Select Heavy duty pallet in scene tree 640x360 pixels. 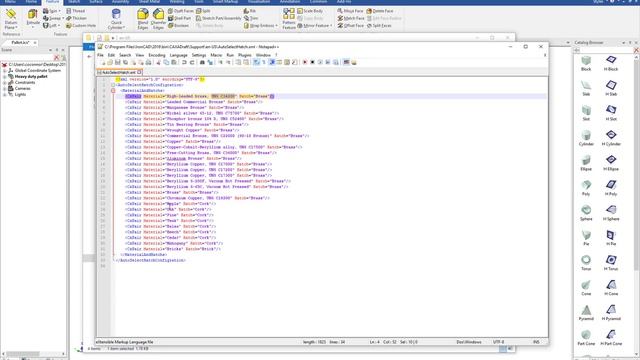tap(31, 76)
